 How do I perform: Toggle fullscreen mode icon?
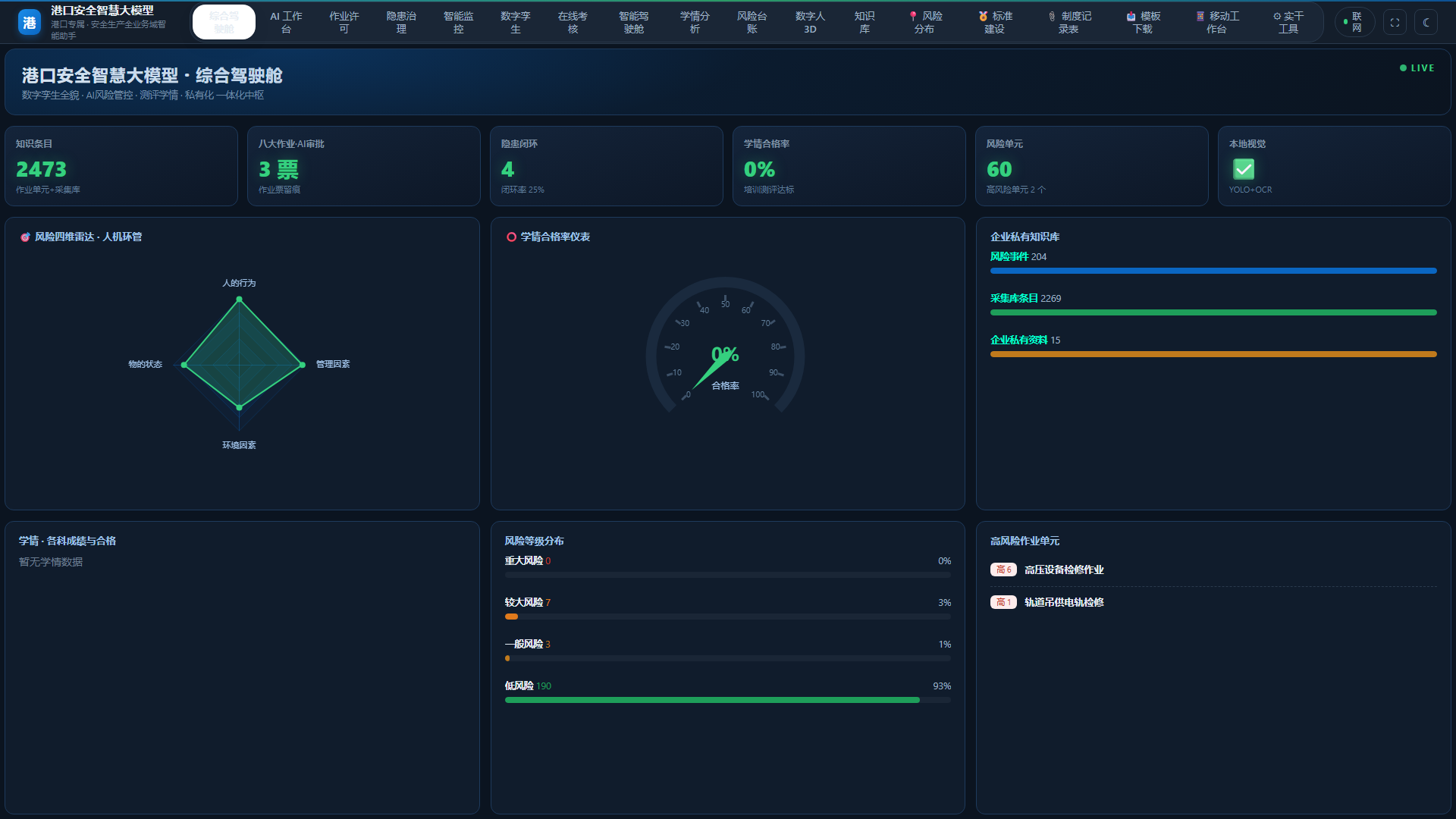pyautogui.click(x=1395, y=23)
